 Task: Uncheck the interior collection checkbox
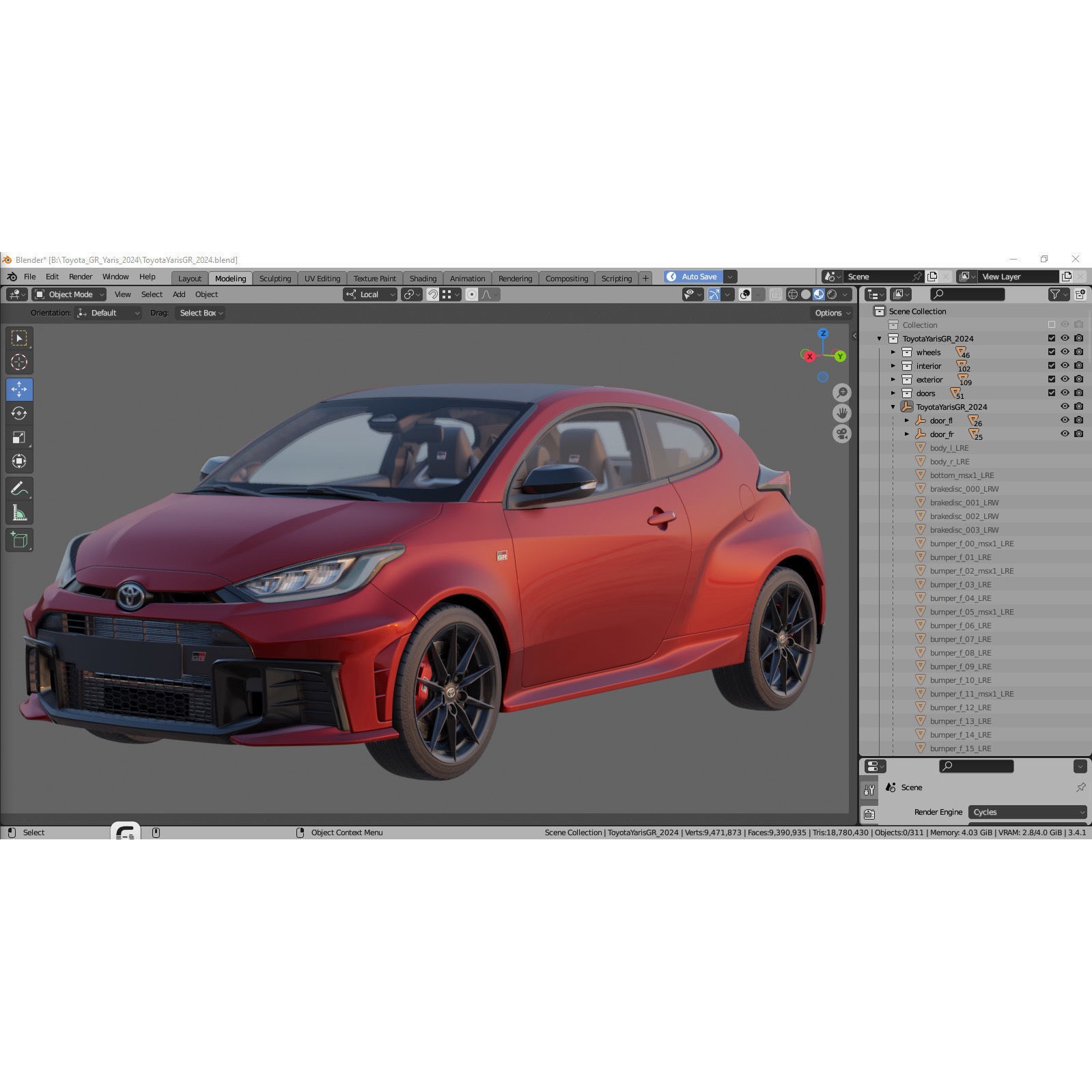tap(1052, 365)
